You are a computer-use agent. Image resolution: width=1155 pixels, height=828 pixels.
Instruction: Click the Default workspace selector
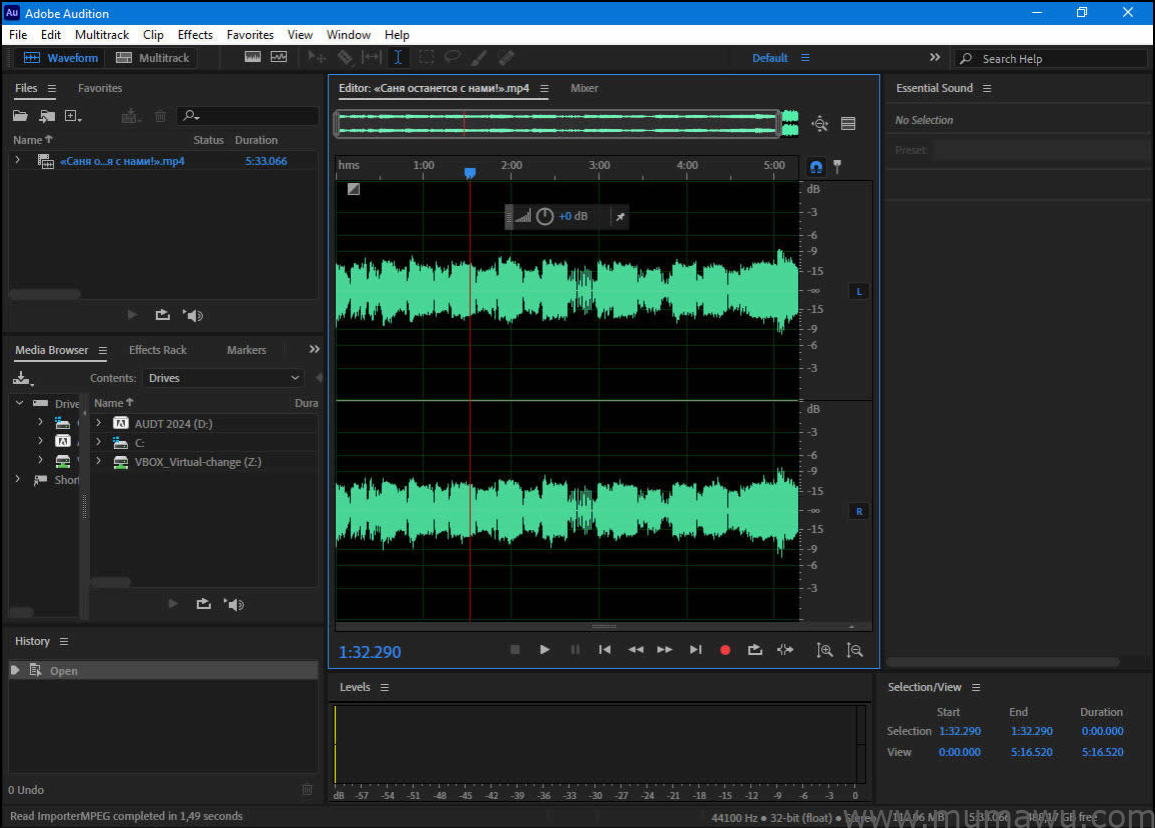click(x=768, y=58)
